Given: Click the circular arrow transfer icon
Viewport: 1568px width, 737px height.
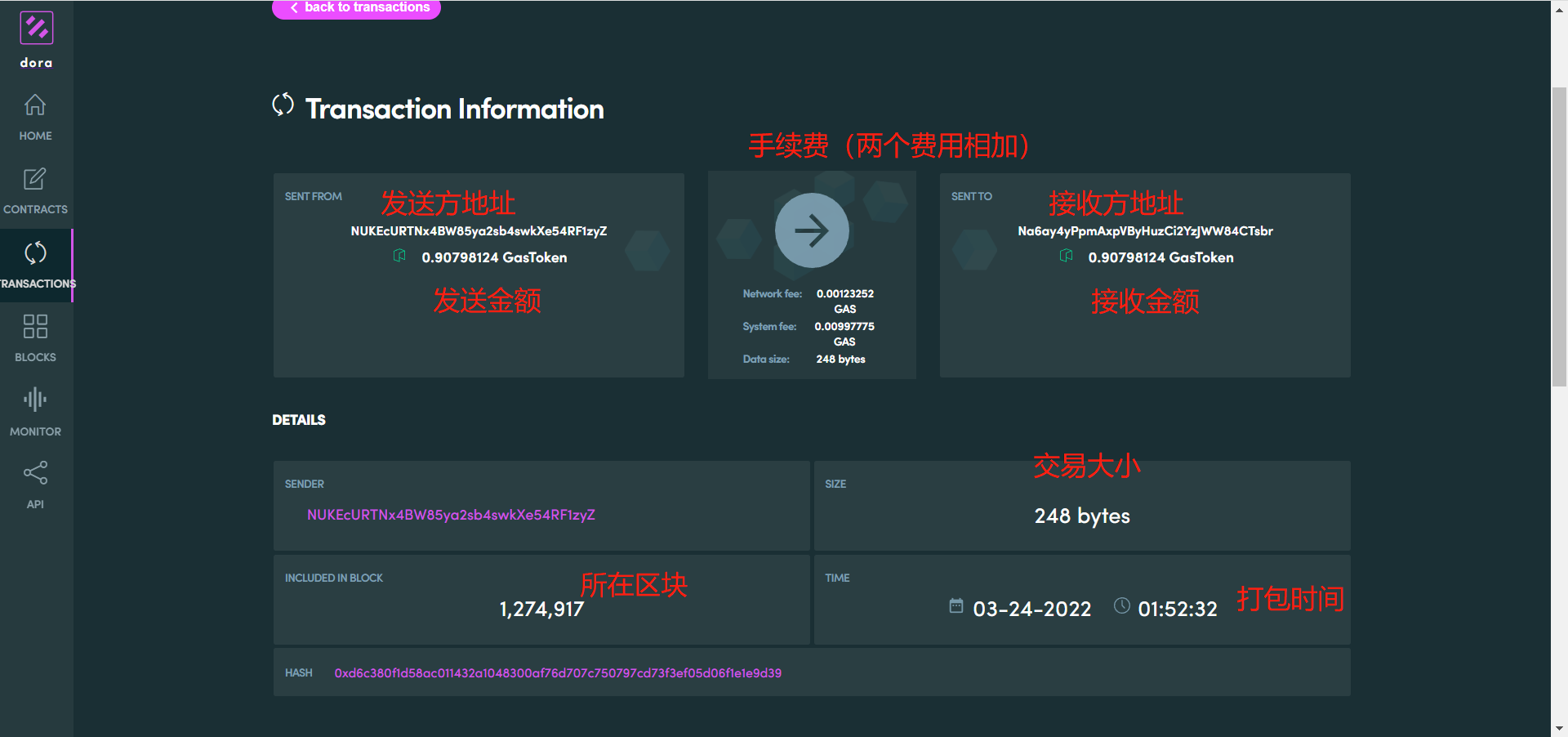Looking at the screenshot, I should click(x=811, y=230).
